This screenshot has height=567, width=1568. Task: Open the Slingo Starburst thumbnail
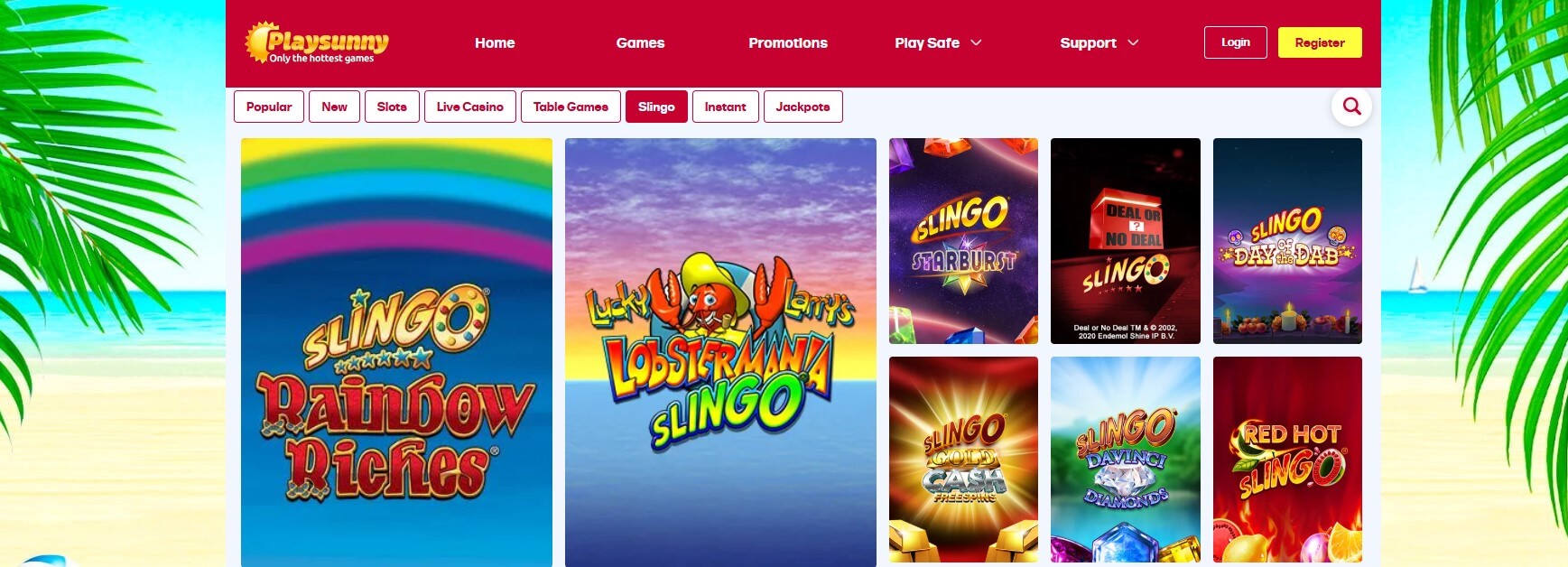[963, 241]
